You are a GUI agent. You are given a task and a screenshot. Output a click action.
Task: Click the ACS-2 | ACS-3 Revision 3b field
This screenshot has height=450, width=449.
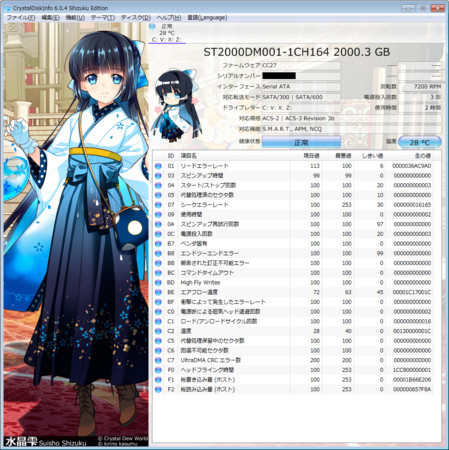point(352,118)
